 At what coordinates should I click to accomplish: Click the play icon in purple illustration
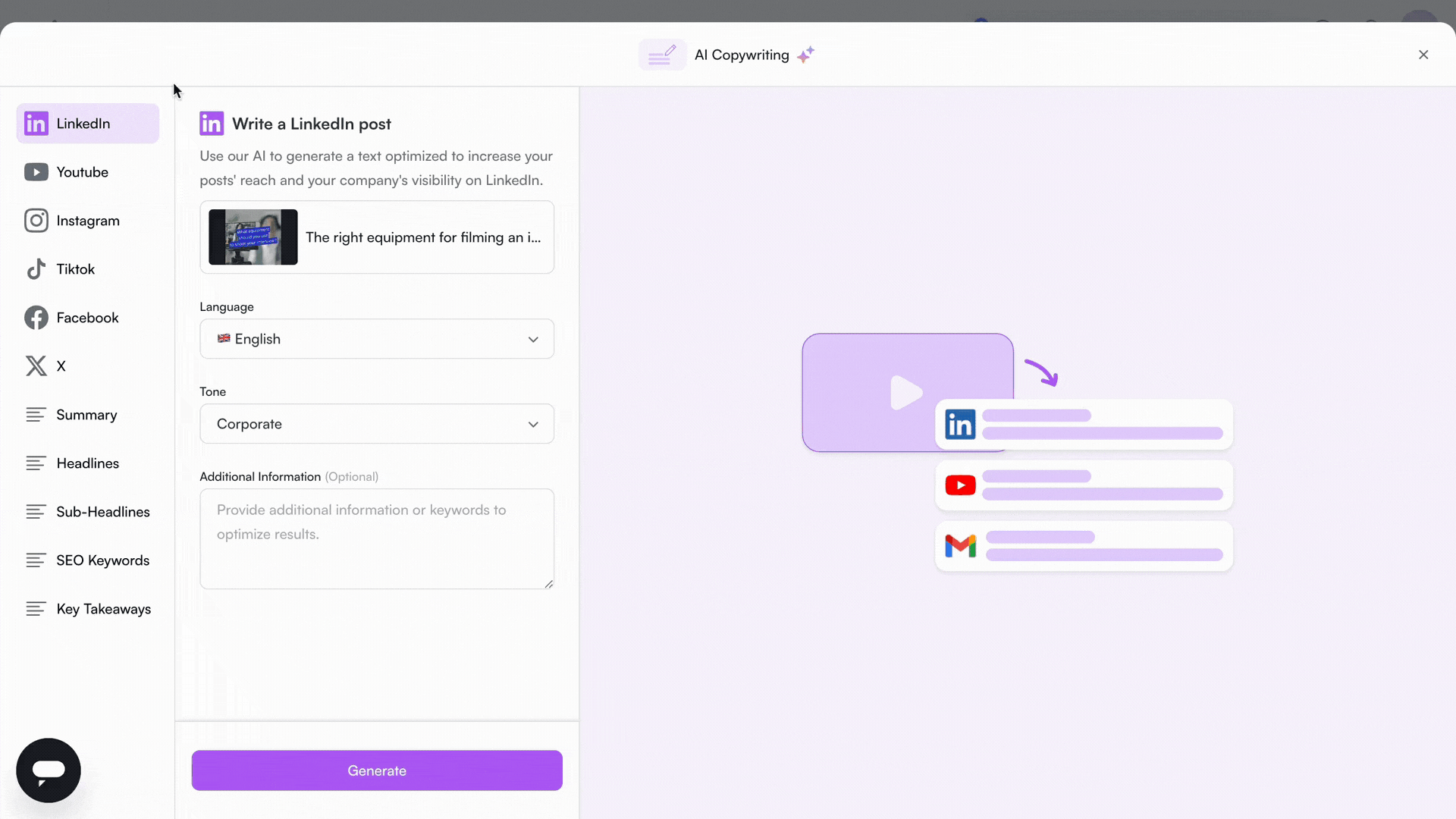(x=907, y=393)
